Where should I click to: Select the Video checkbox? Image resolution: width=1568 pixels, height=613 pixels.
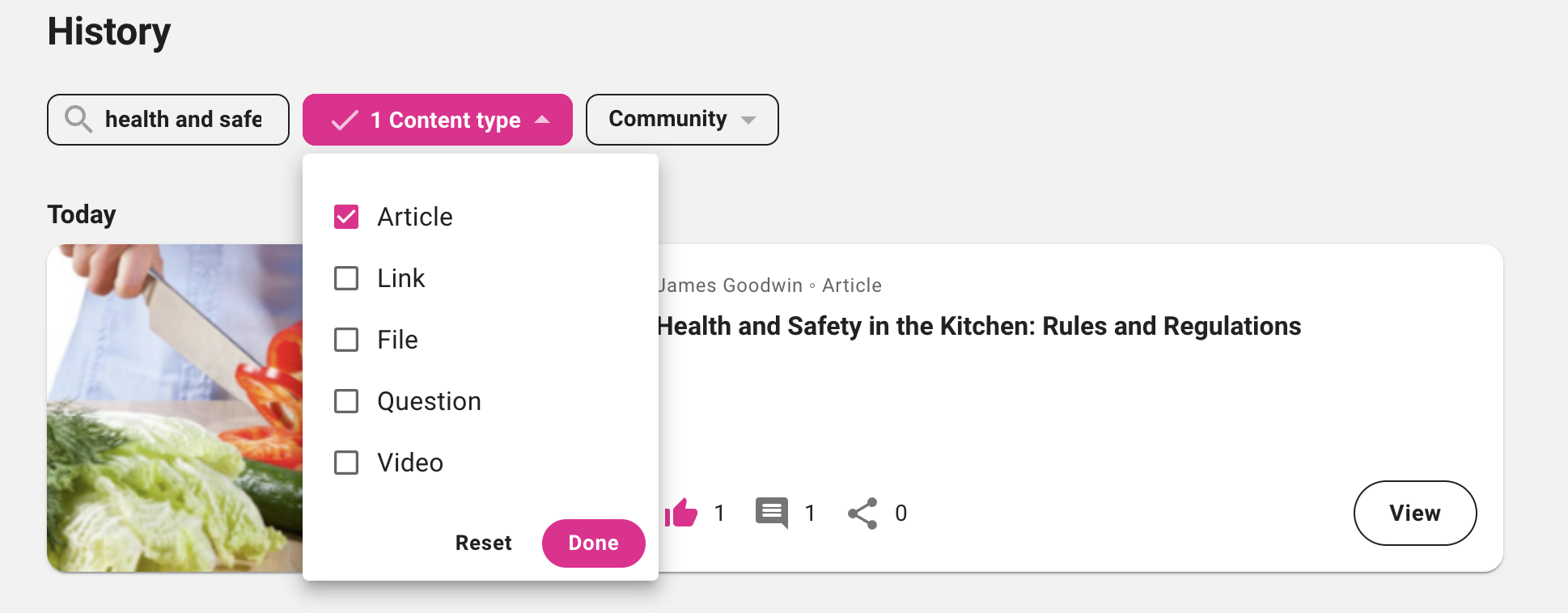click(346, 463)
